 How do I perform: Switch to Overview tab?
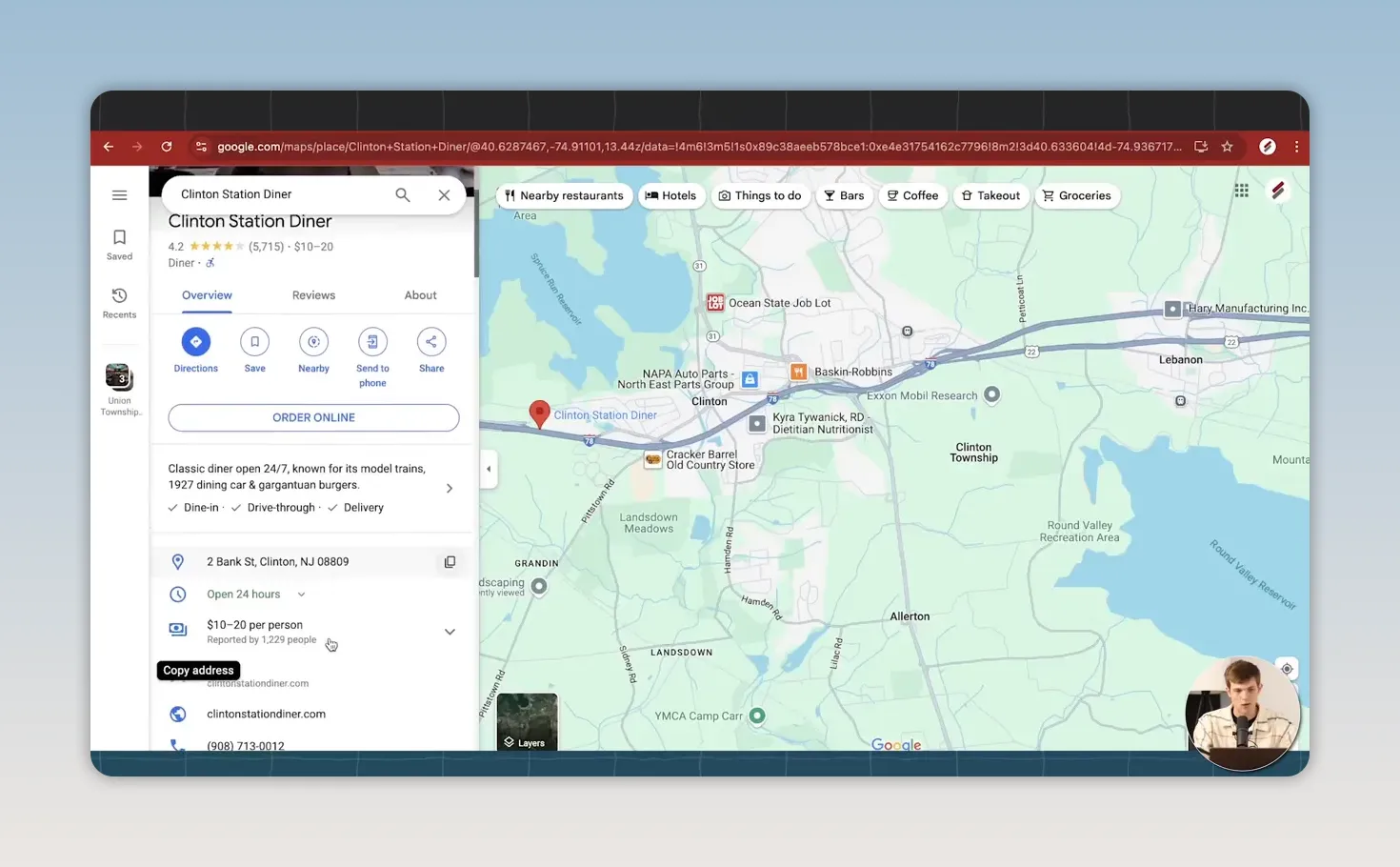click(207, 295)
